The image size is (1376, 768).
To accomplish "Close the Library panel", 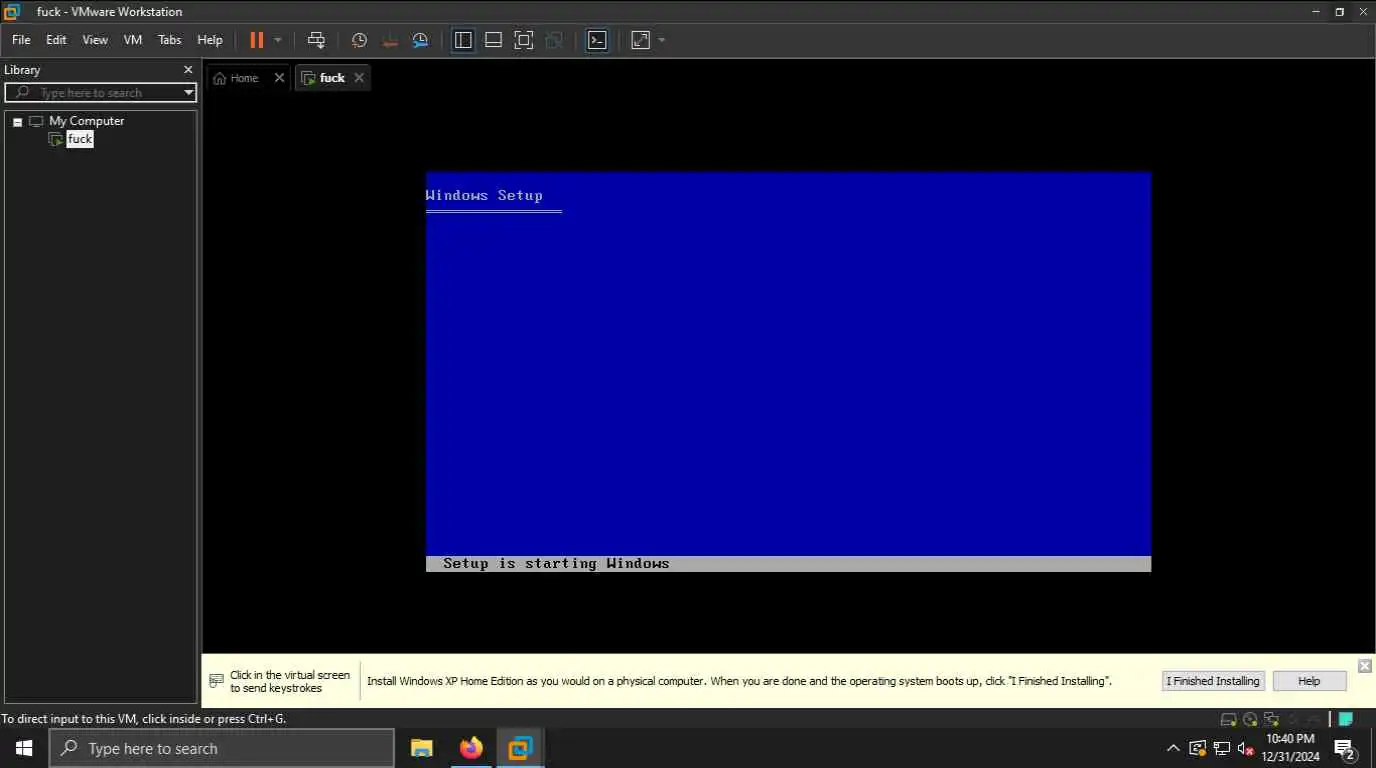I will [188, 70].
